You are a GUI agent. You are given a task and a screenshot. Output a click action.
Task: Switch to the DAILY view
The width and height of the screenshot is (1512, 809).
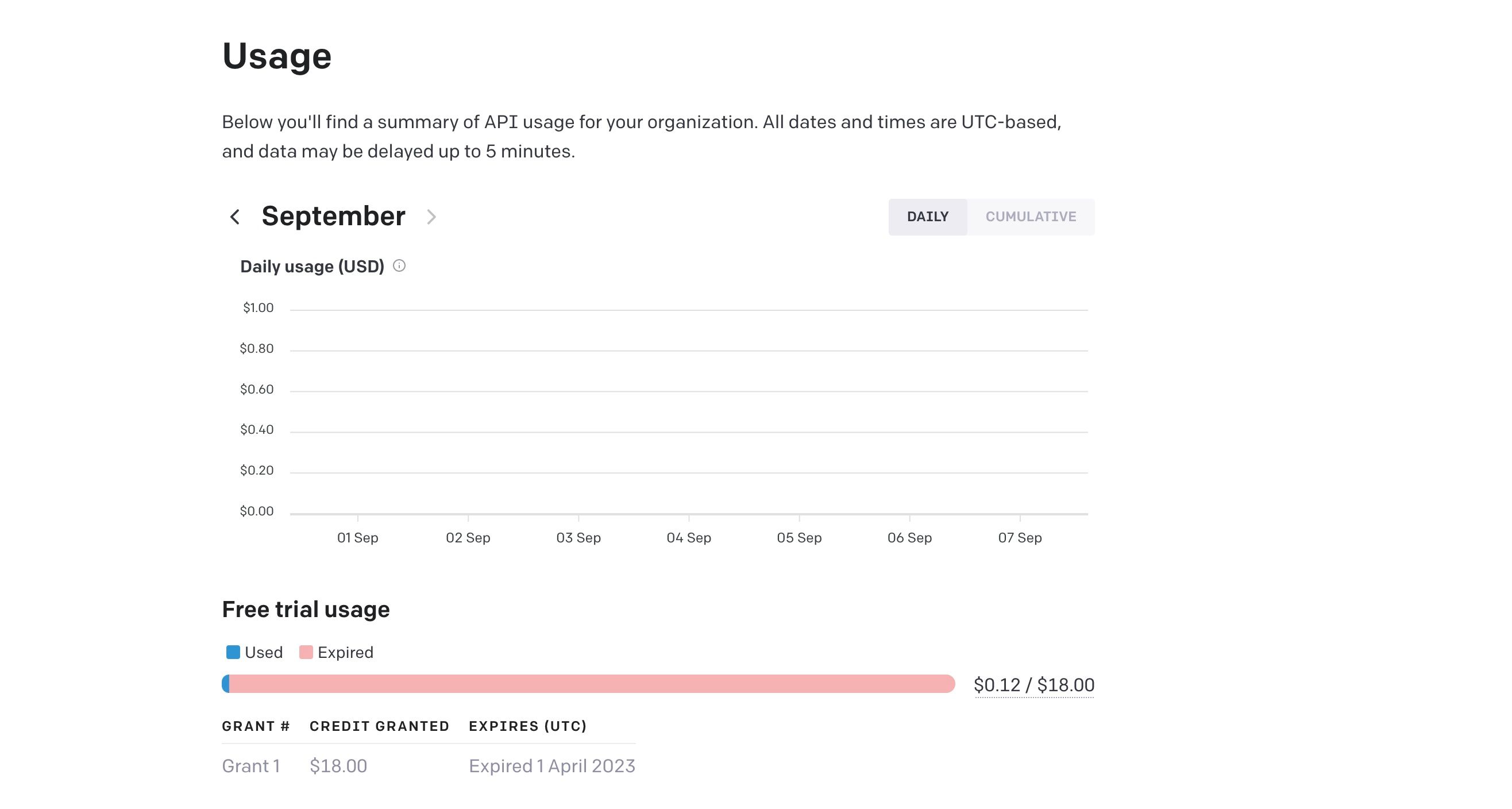927,217
